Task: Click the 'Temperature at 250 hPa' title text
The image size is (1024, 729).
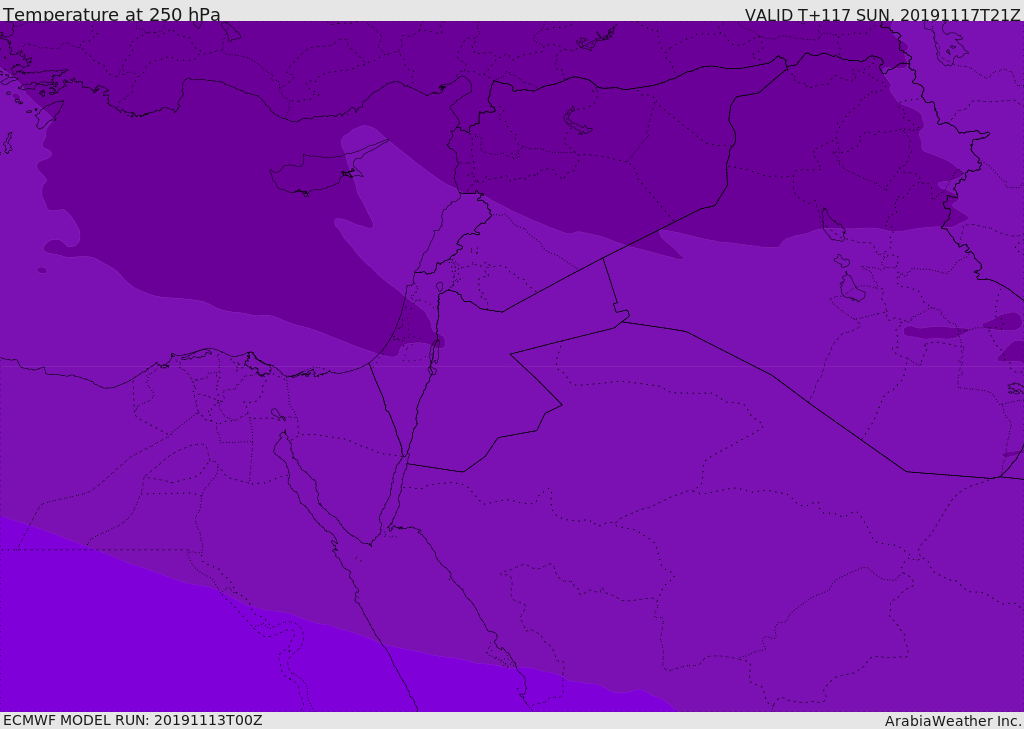Action: pos(112,14)
